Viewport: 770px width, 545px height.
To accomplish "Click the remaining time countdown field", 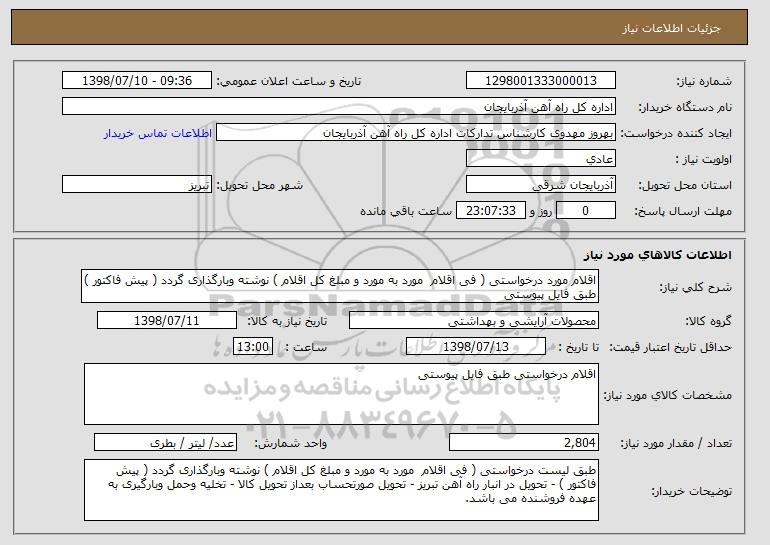I will tap(491, 211).
